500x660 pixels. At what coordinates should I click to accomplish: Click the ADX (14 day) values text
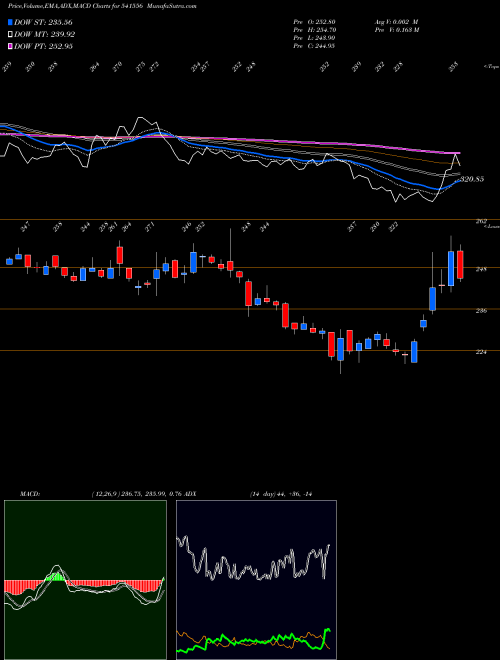point(281,494)
